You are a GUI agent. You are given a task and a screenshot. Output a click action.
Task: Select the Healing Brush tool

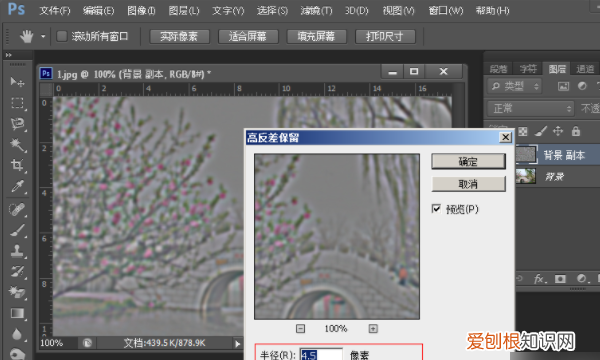[17, 209]
